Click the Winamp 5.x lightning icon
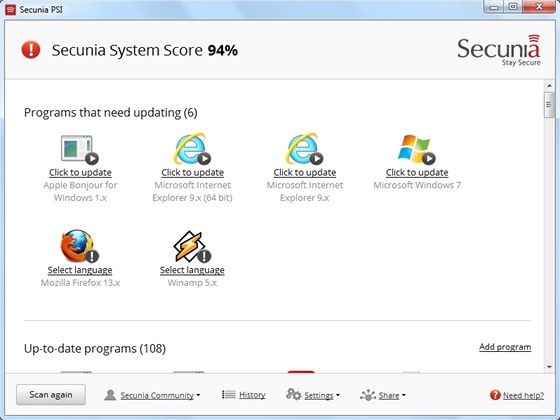Image resolution: width=560 pixels, height=420 pixels. click(192, 246)
